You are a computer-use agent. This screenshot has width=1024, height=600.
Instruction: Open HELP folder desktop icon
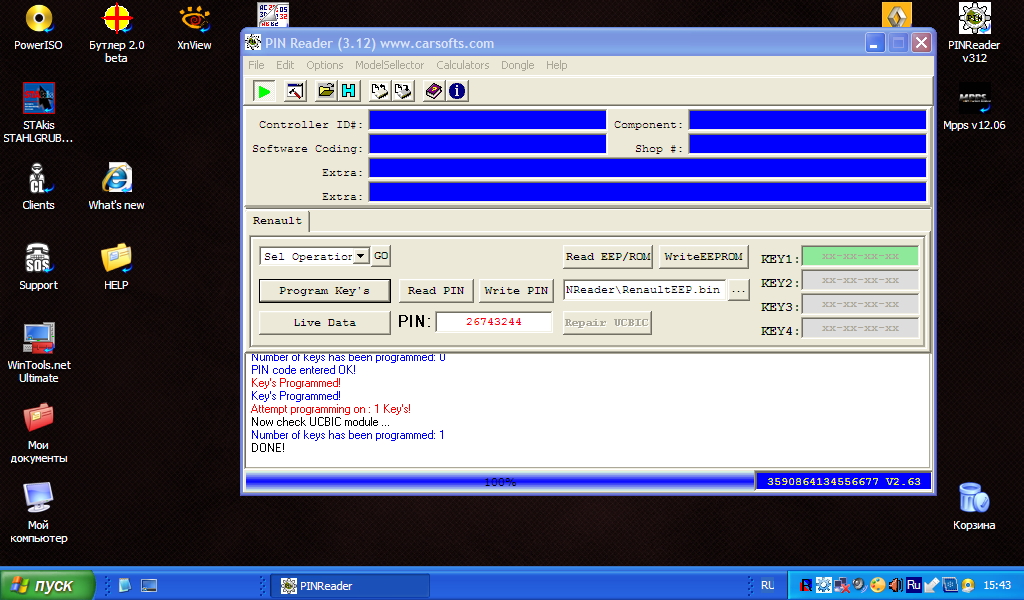click(x=116, y=267)
